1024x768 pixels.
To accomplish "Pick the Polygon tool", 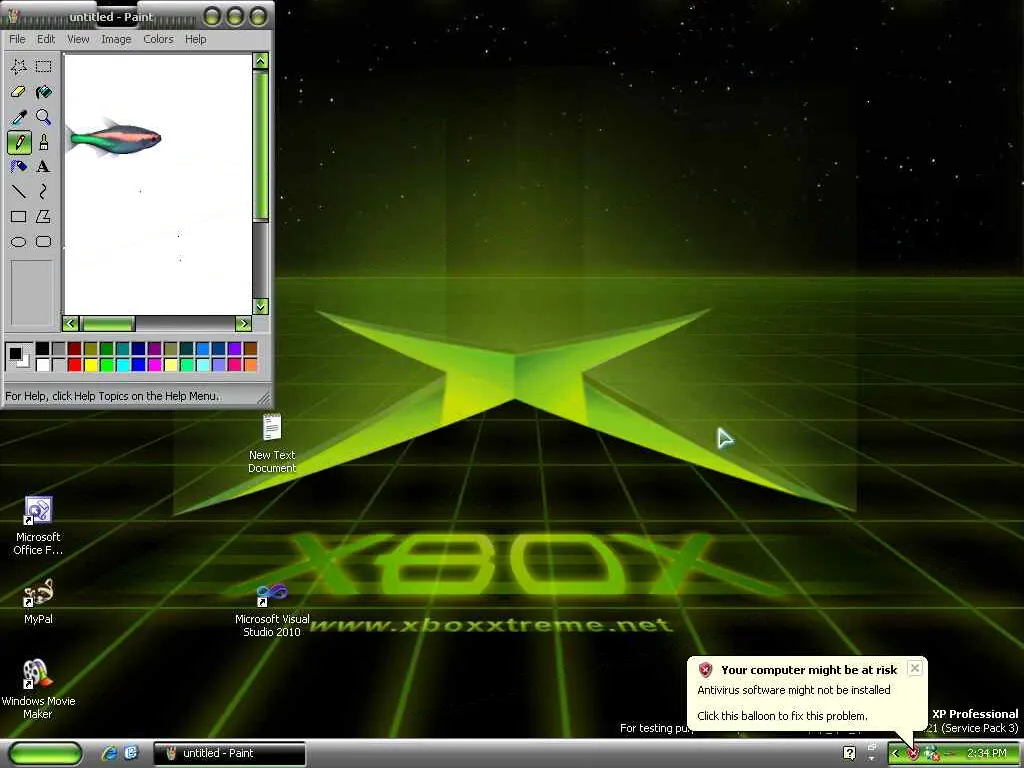I will [x=43, y=216].
